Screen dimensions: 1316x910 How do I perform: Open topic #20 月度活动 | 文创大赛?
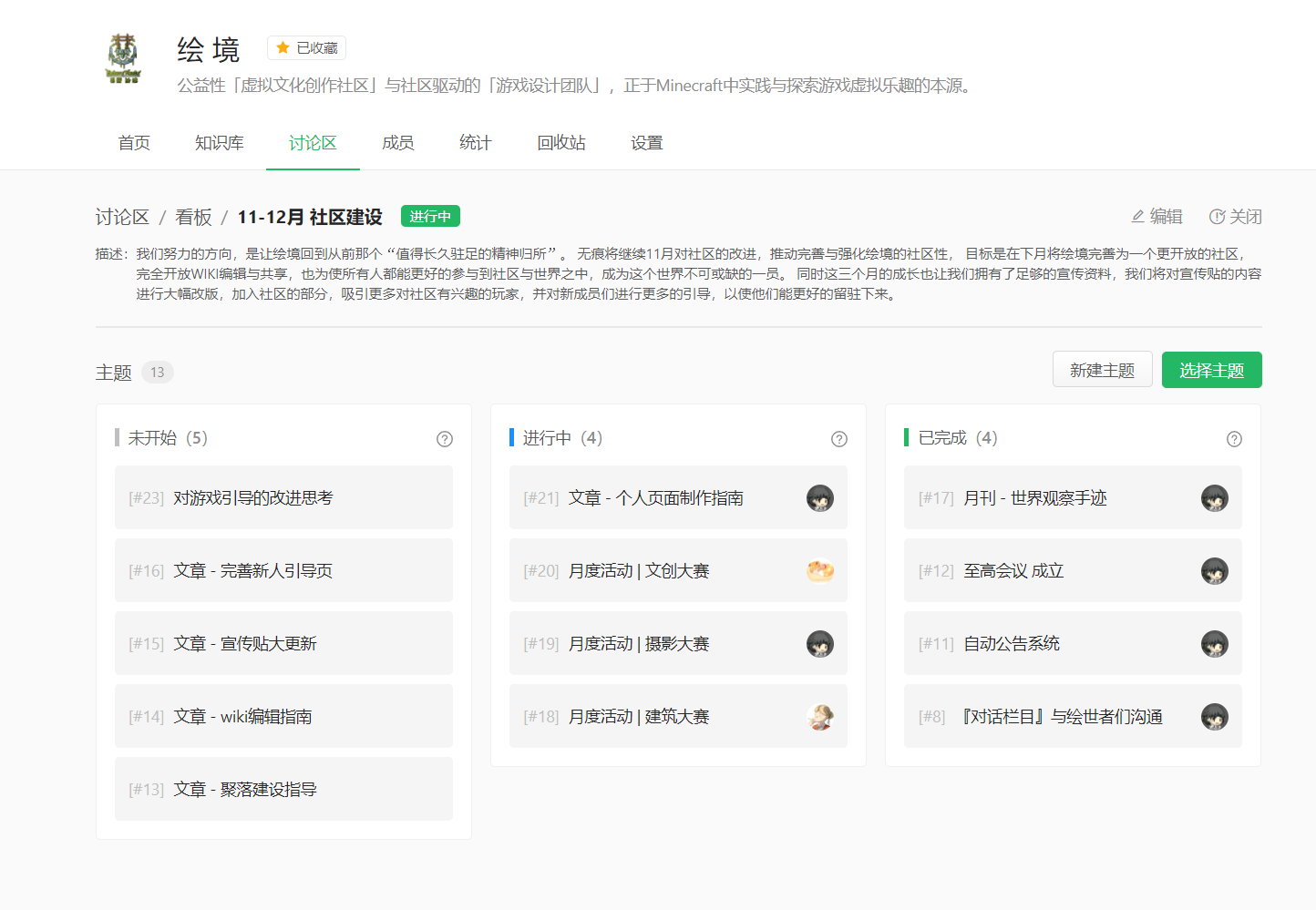click(678, 570)
